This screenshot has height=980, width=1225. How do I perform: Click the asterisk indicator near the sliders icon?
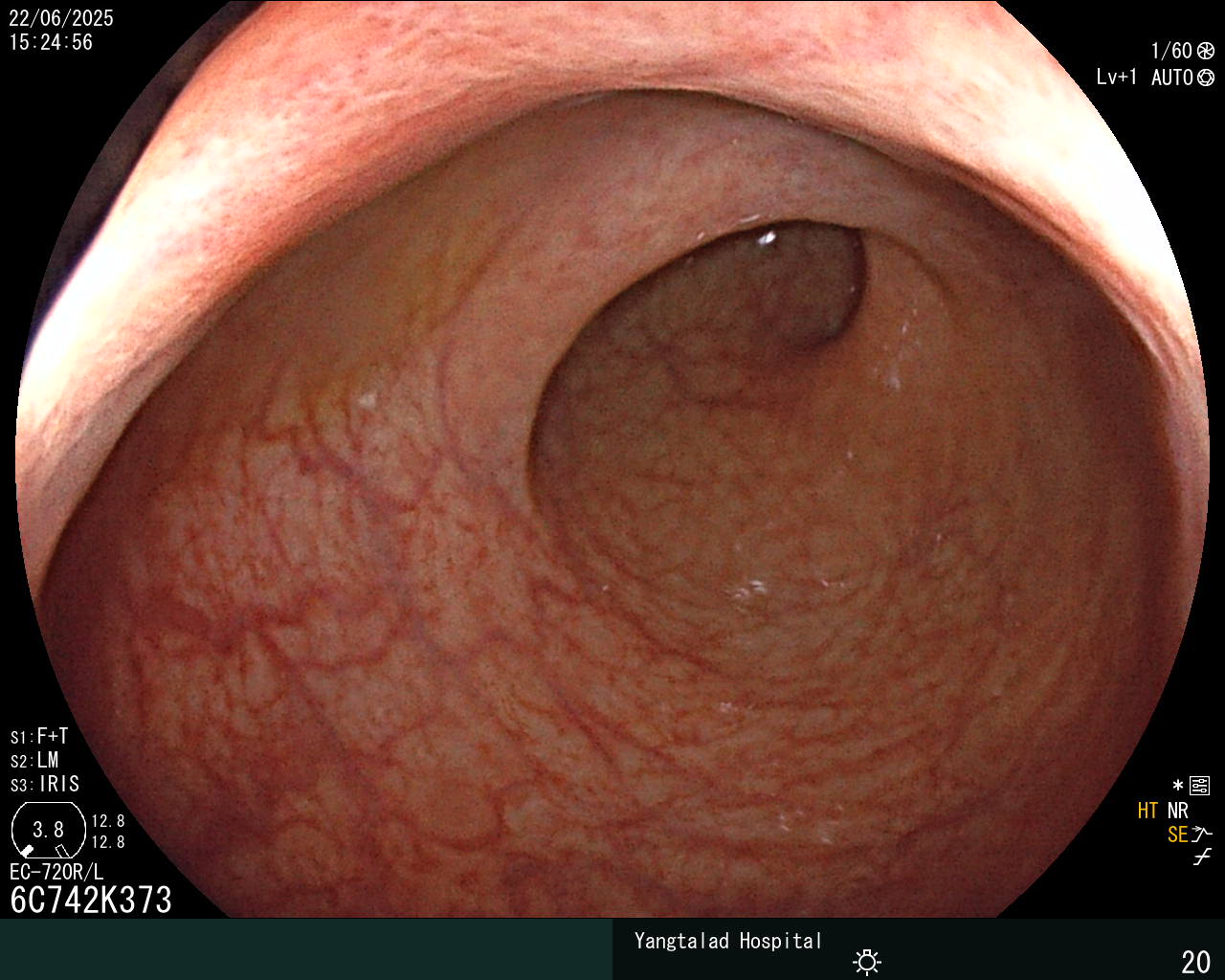(1178, 786)
